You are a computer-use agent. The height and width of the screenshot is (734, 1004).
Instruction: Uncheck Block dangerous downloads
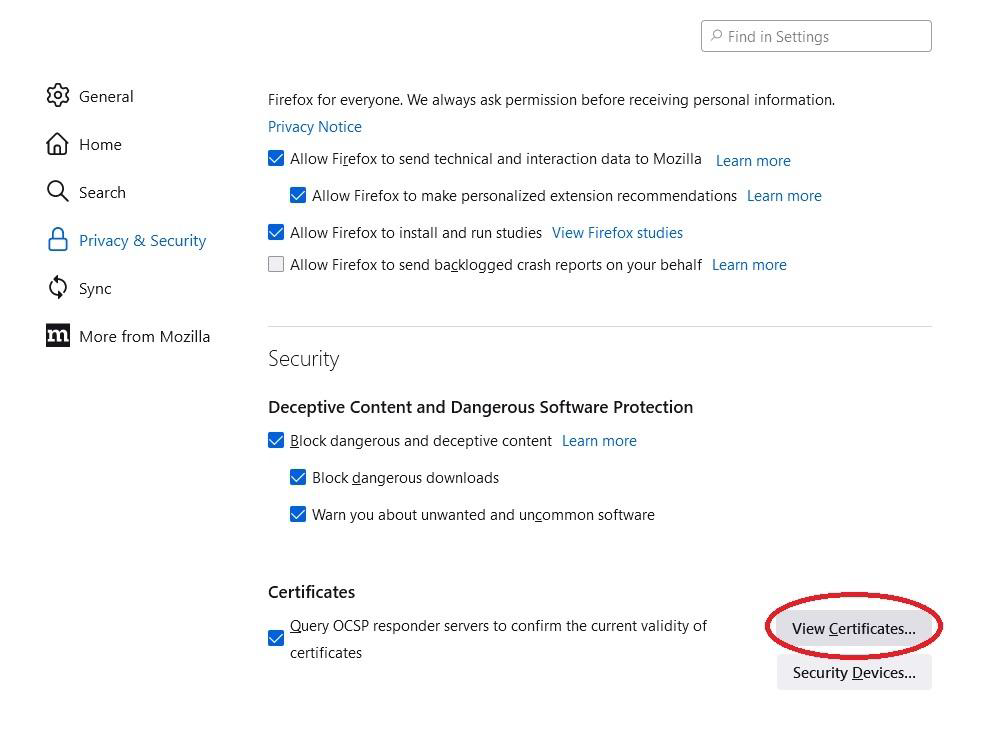298,477
